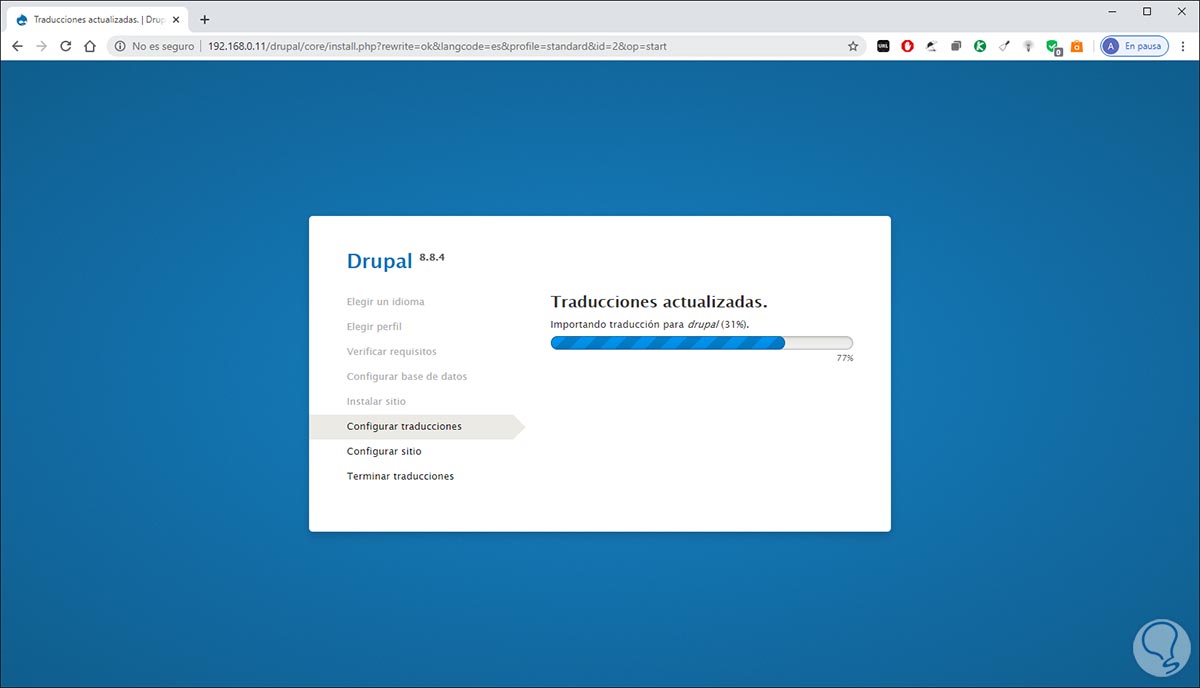This screenshot has height=688, width=1200.
Task: Open the gray stacked squares extension
Action: click(956, 46)
